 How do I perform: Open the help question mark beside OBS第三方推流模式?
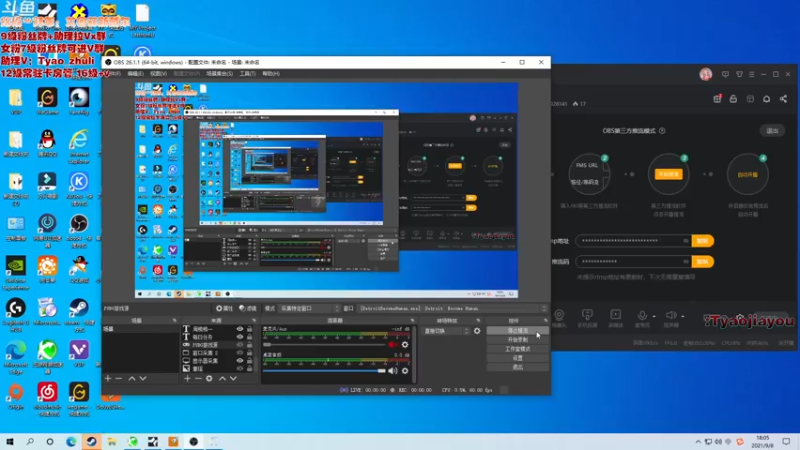[662, 131]
